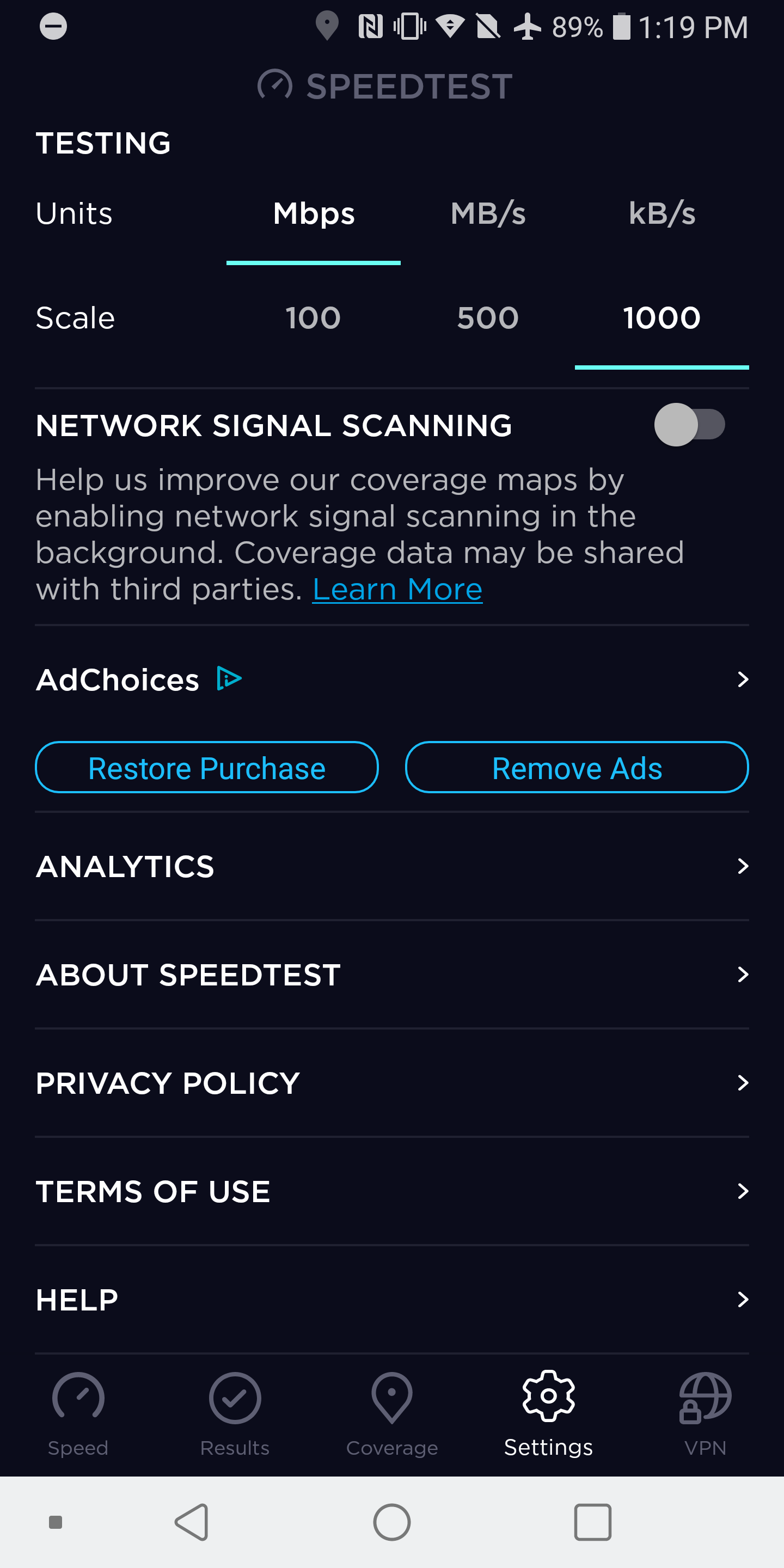Follow the Learn More link

click(397, 589)
